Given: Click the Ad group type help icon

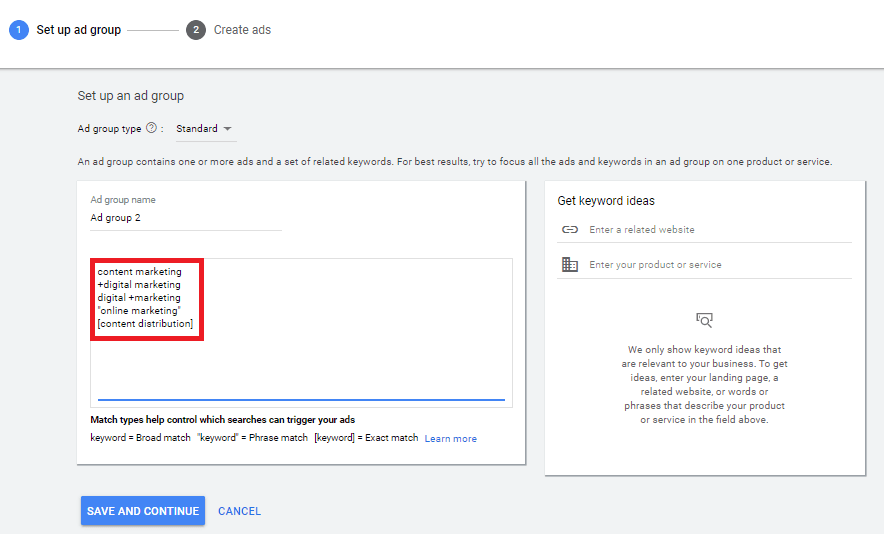Looking at the screenshot, I should point(151,128).
